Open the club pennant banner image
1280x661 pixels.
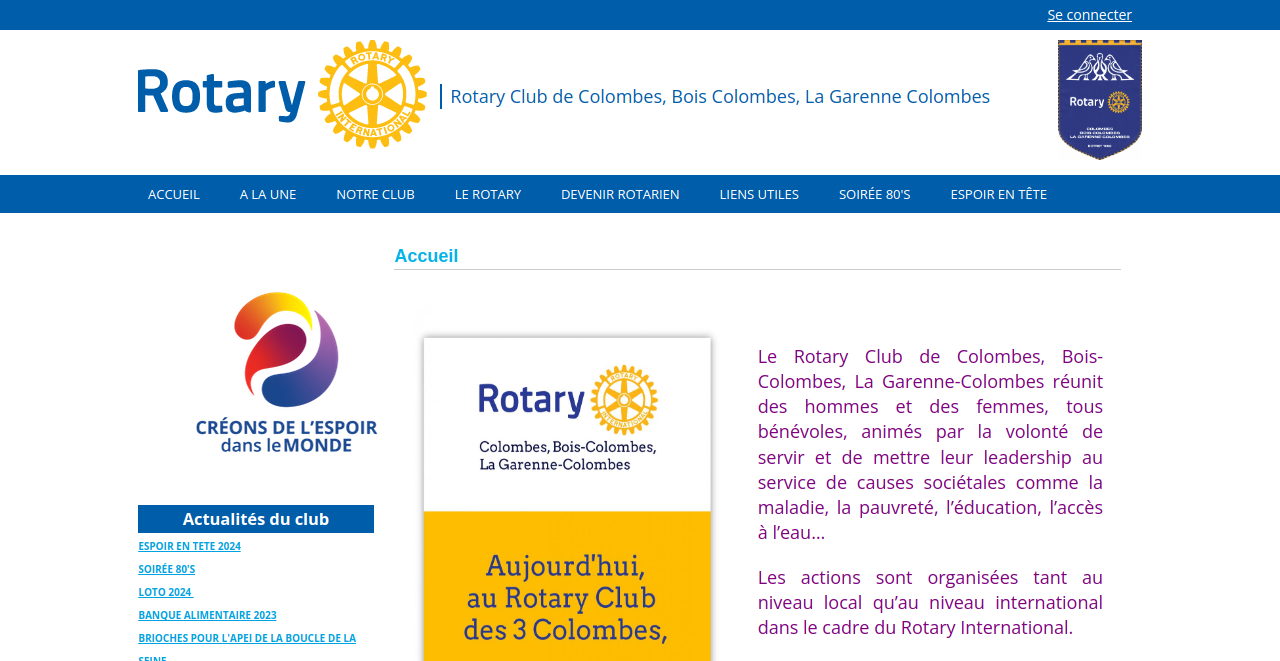(x=1100, y=100)
